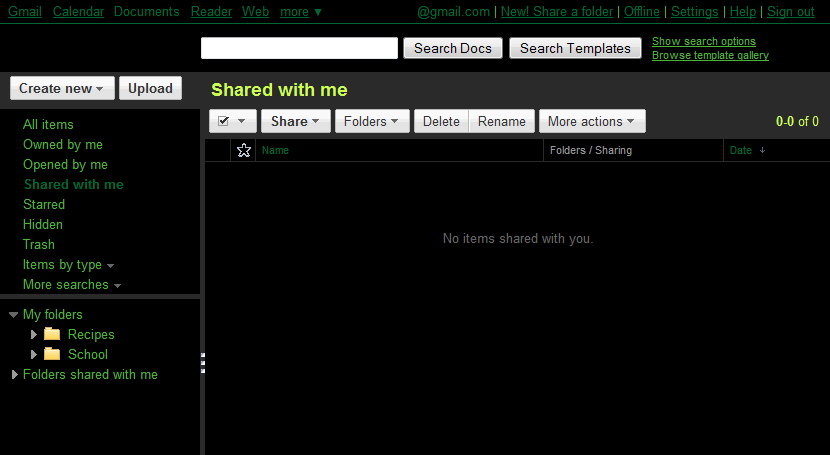830x455 pixels.
Task: Select Shared with me view
Action: 74,185
